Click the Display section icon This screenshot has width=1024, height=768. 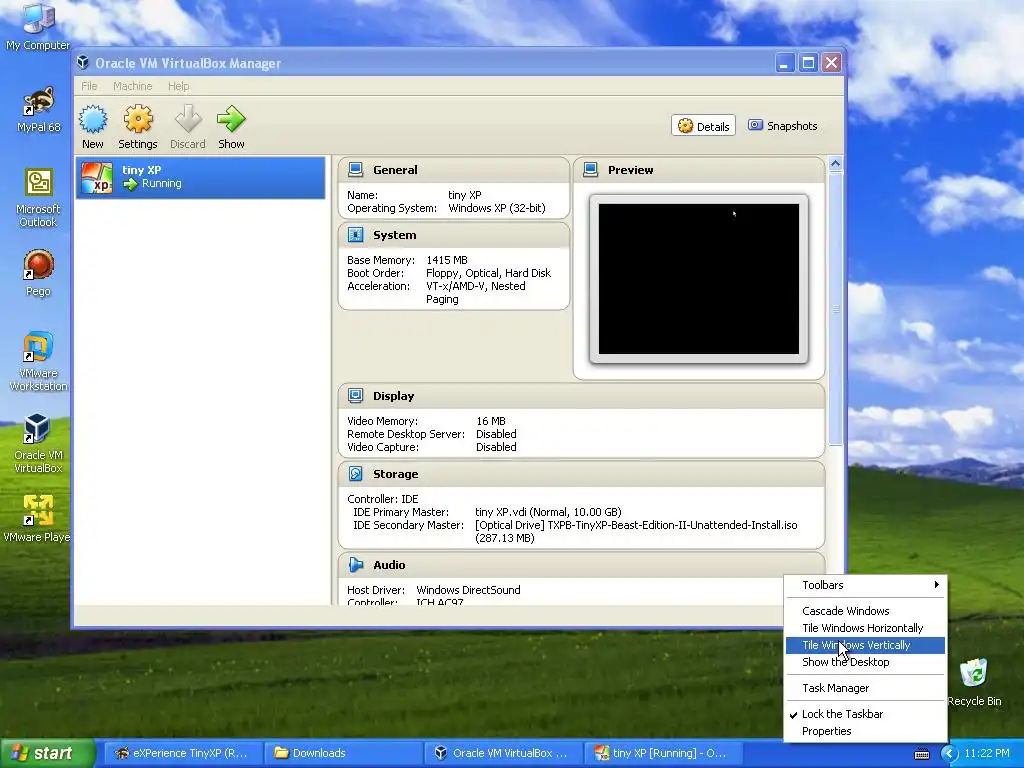tap(355, 396)
